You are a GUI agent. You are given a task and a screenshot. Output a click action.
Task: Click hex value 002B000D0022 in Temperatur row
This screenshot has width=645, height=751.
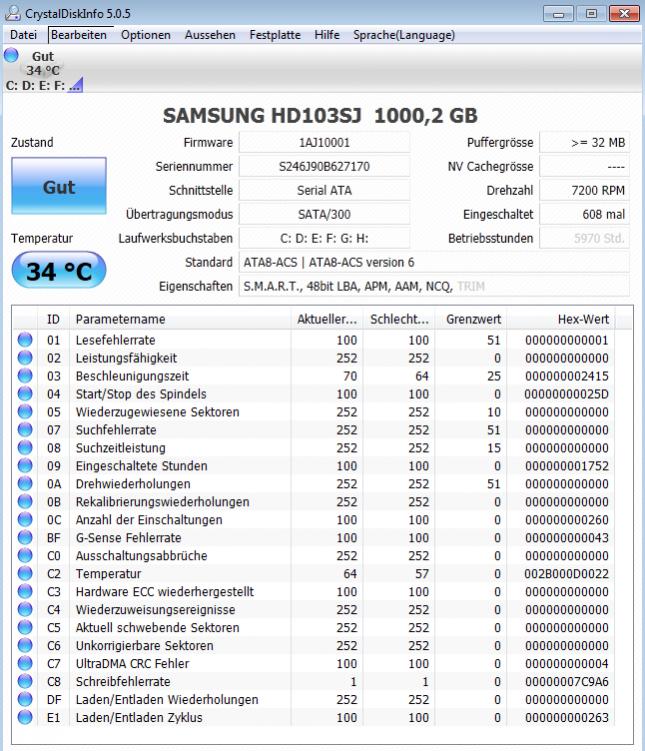(566, 573)
